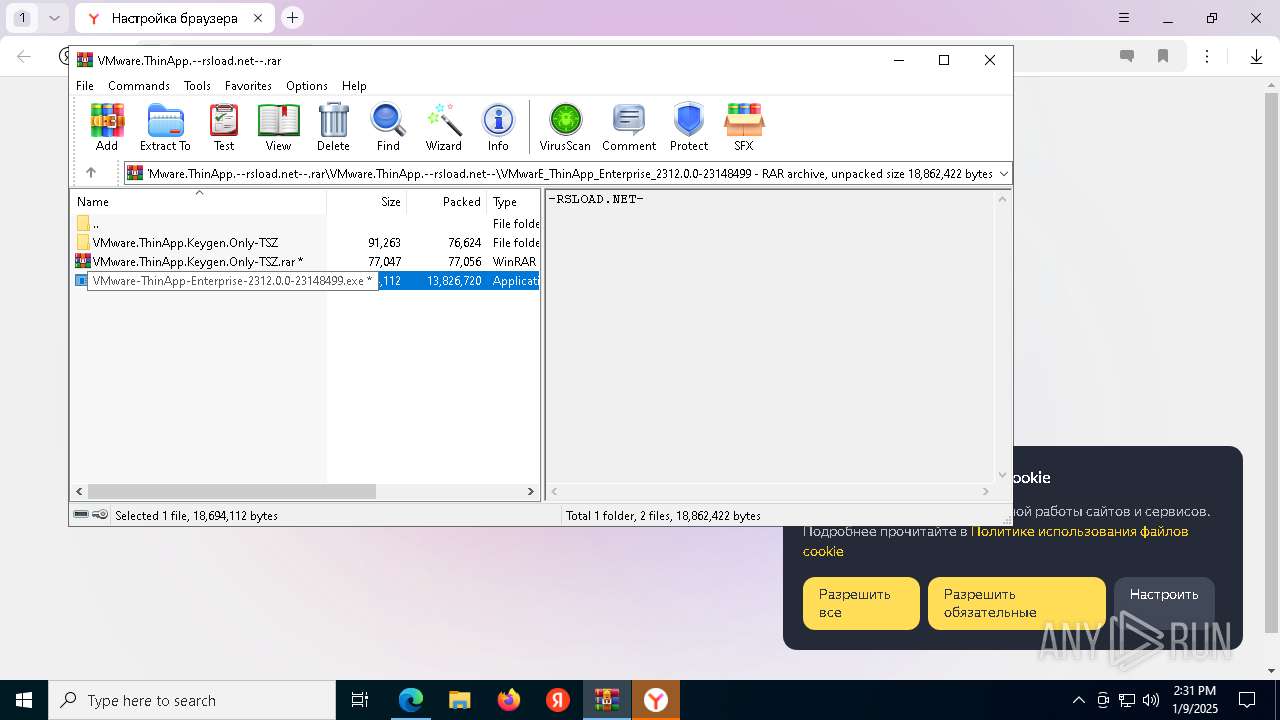Screen dimensions: 1280x720
Task: Go up one folder level arrow
Action: pos(91,173)
